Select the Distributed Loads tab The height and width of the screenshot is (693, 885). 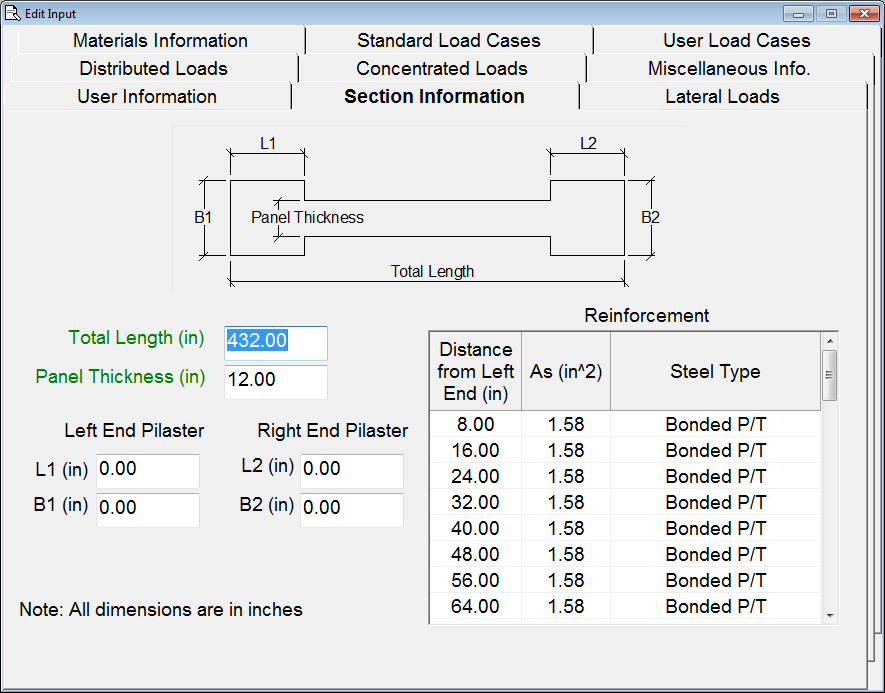(153, 69)
